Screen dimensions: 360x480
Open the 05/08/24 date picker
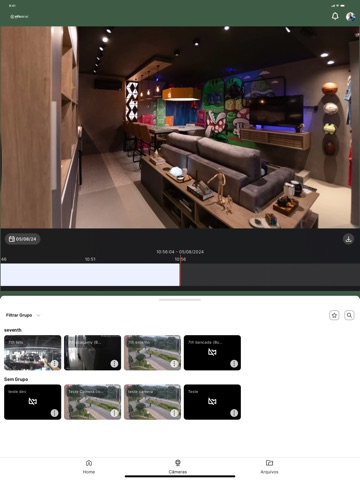[22, 239]
